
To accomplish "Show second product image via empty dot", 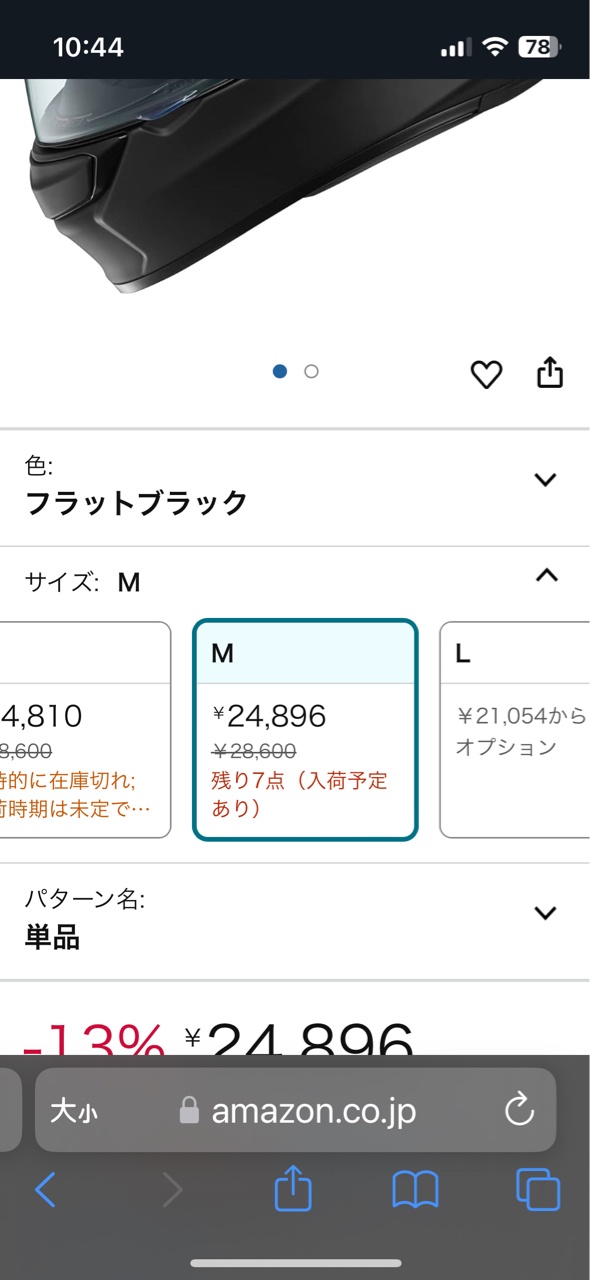I will pos(311,371).
